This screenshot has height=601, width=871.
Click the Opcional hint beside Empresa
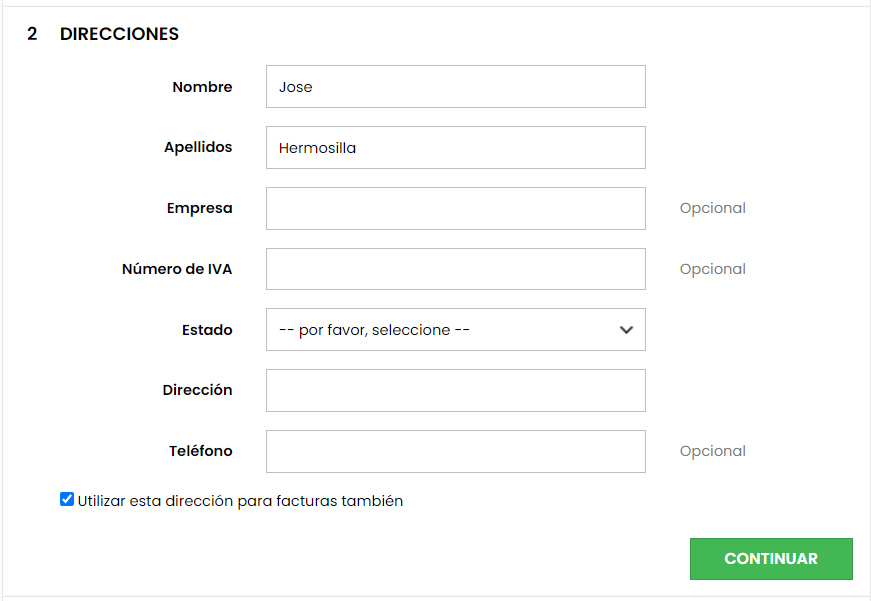712,208
